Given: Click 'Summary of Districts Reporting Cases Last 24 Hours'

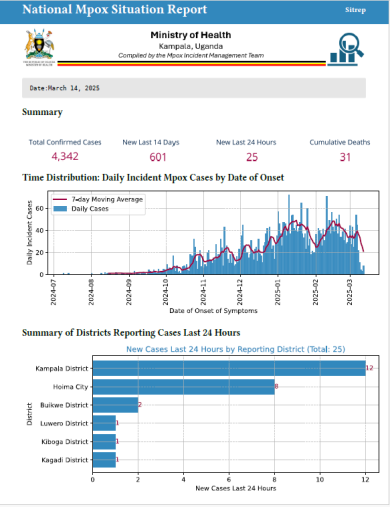Looking at the screenshot, I should tap(131, 333).
